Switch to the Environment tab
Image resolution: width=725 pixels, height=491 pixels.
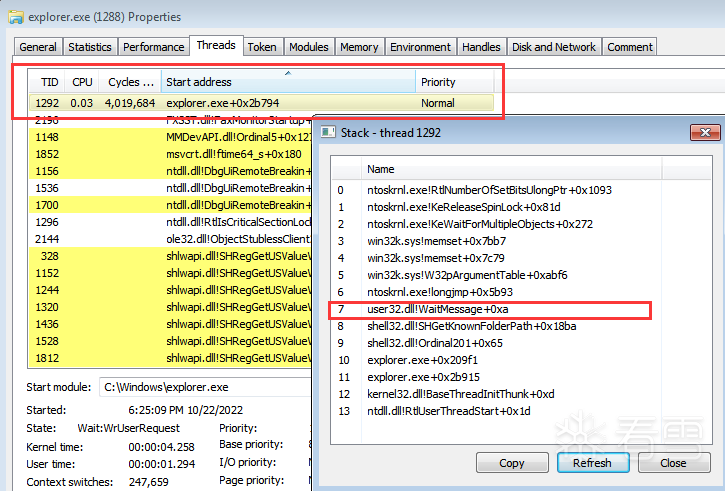pos(420,47)
